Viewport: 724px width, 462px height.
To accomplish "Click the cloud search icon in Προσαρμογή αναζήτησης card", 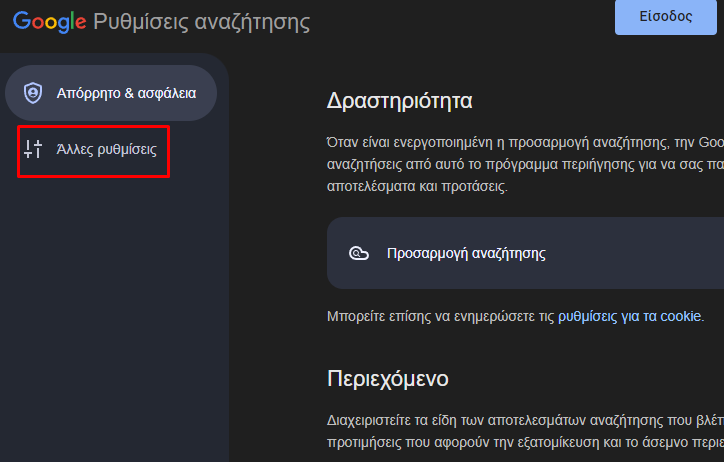I will [359, 253].
